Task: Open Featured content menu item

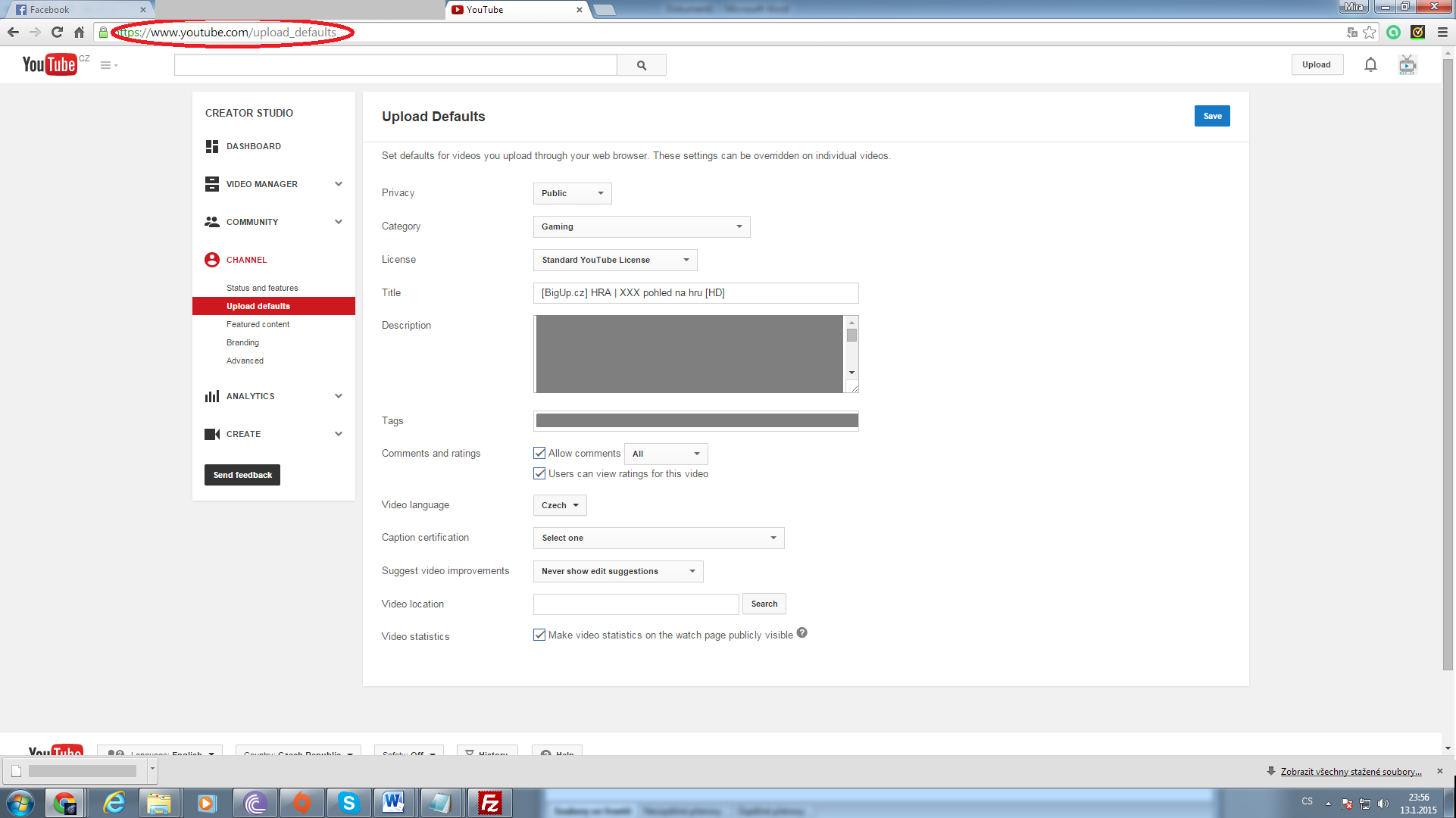Action: (258, 324)
